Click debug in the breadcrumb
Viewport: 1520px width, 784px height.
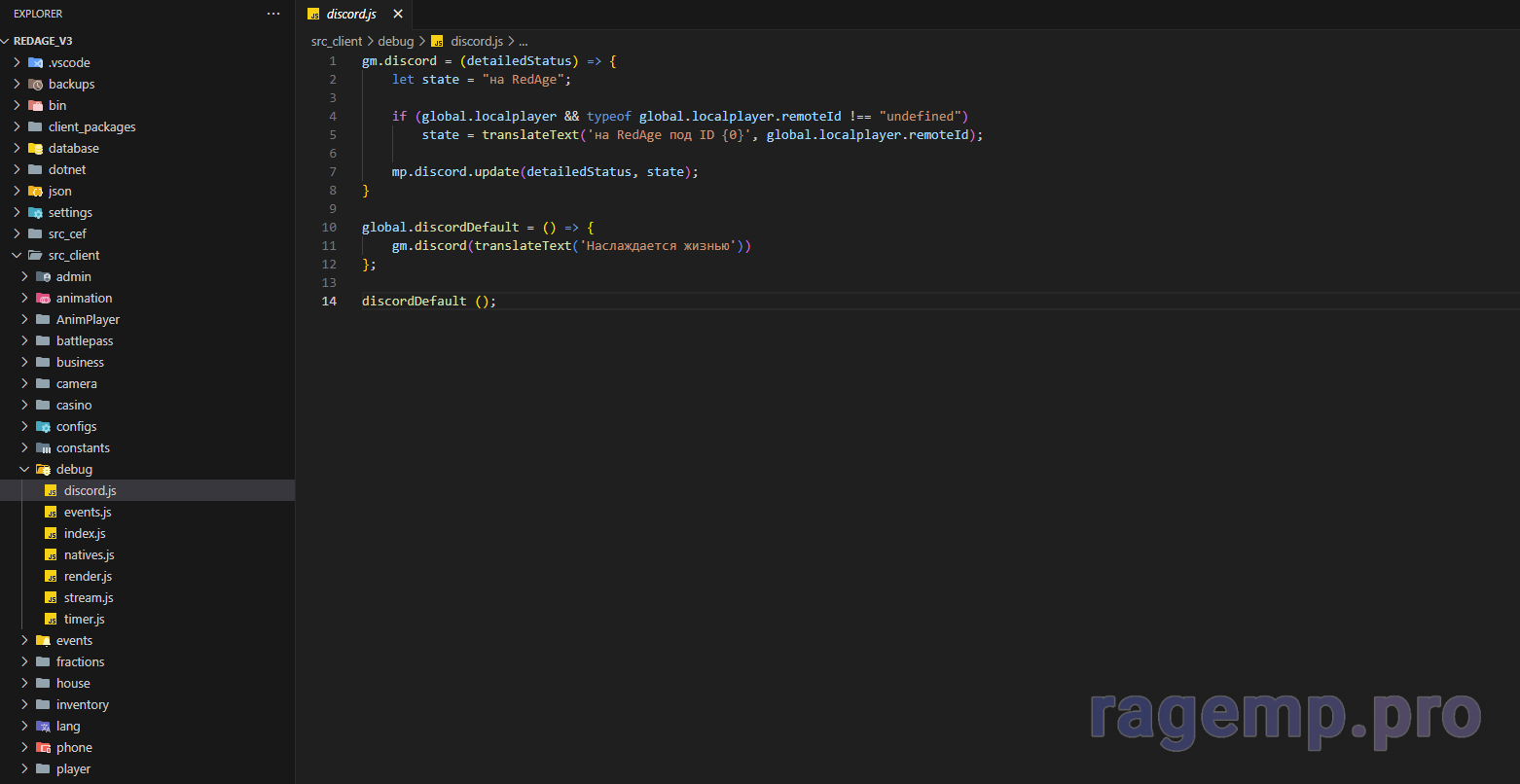coord(396,41)
